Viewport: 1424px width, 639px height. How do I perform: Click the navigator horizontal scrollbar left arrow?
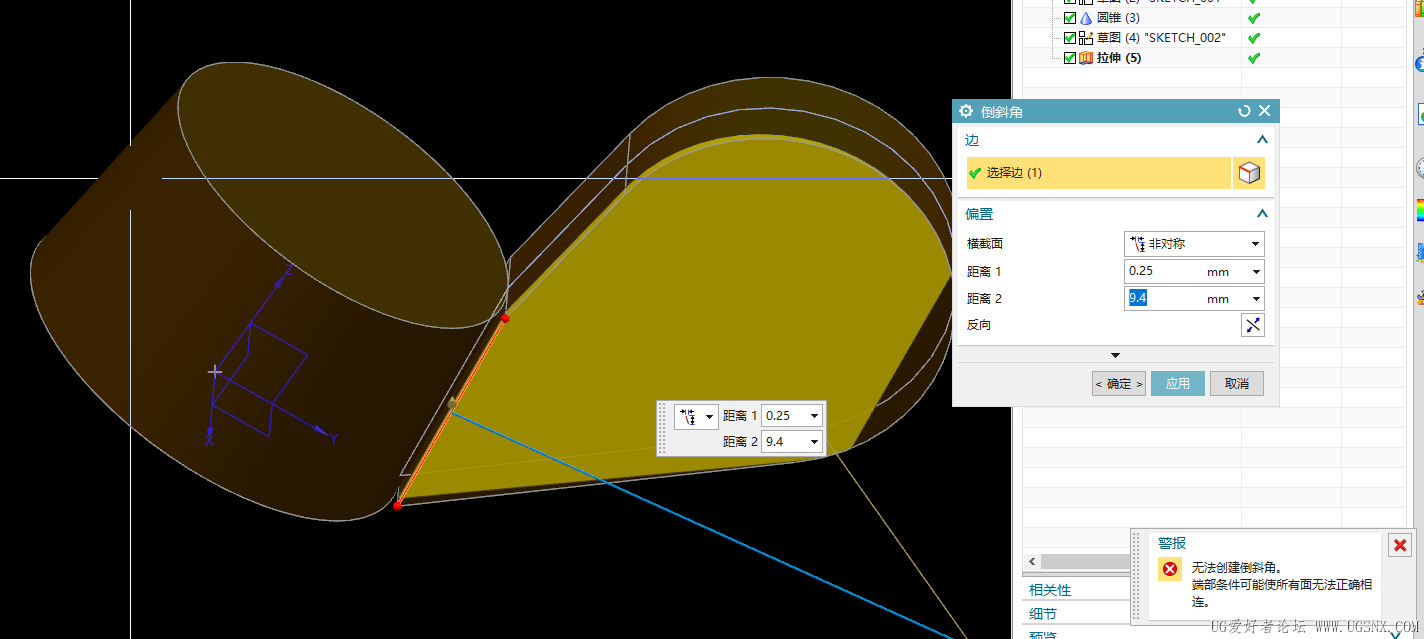(1033, 562)
